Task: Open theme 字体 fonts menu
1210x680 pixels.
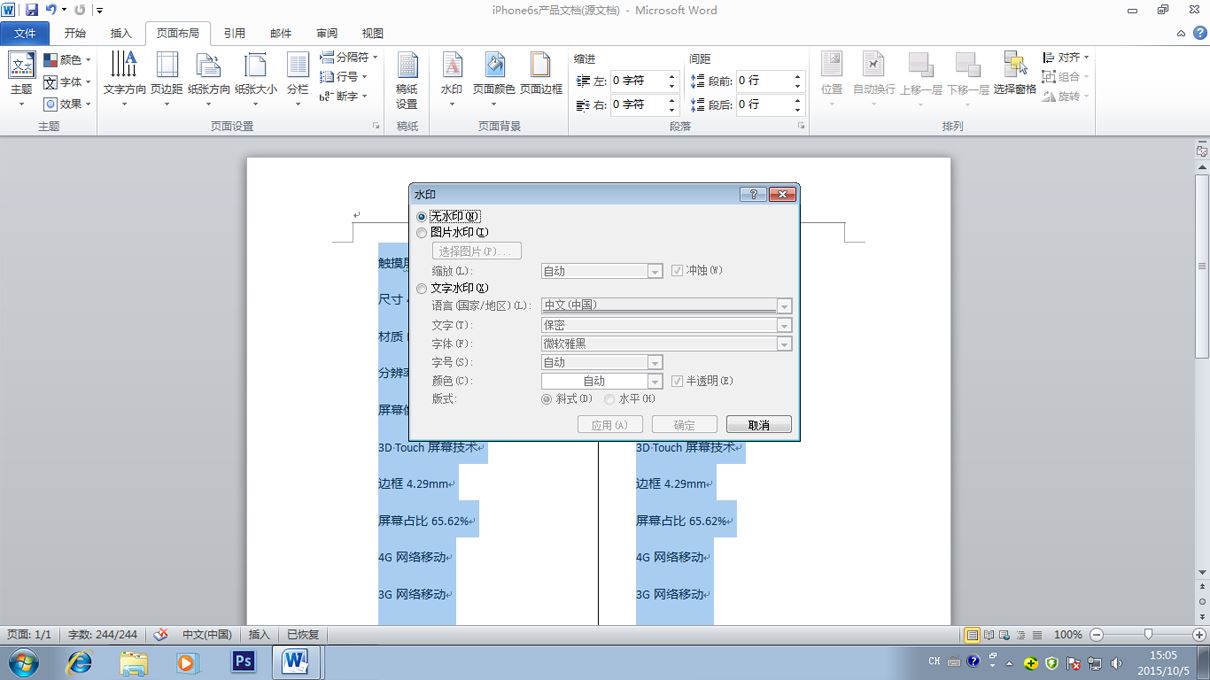Action: point(67,82)
